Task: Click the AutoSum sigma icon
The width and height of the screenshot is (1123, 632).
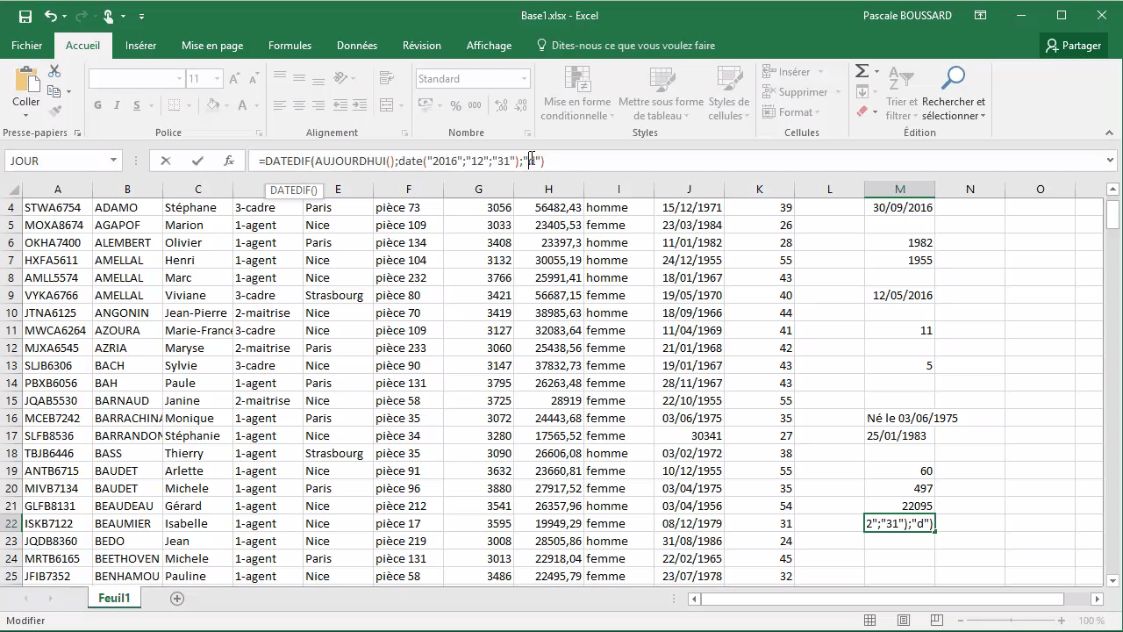Action: [861, 72]
